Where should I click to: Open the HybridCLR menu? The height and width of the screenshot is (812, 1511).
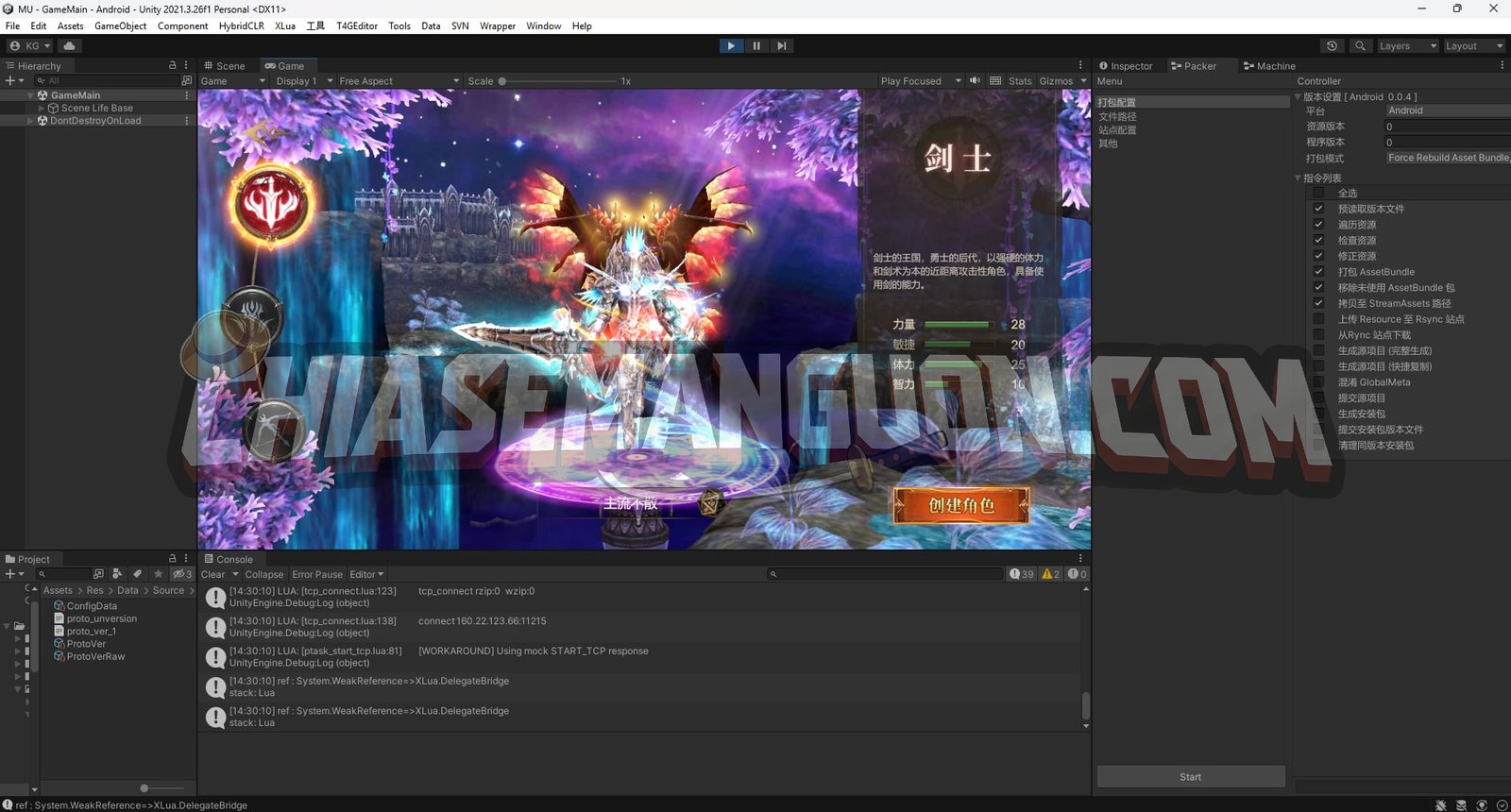click(241, 25)
